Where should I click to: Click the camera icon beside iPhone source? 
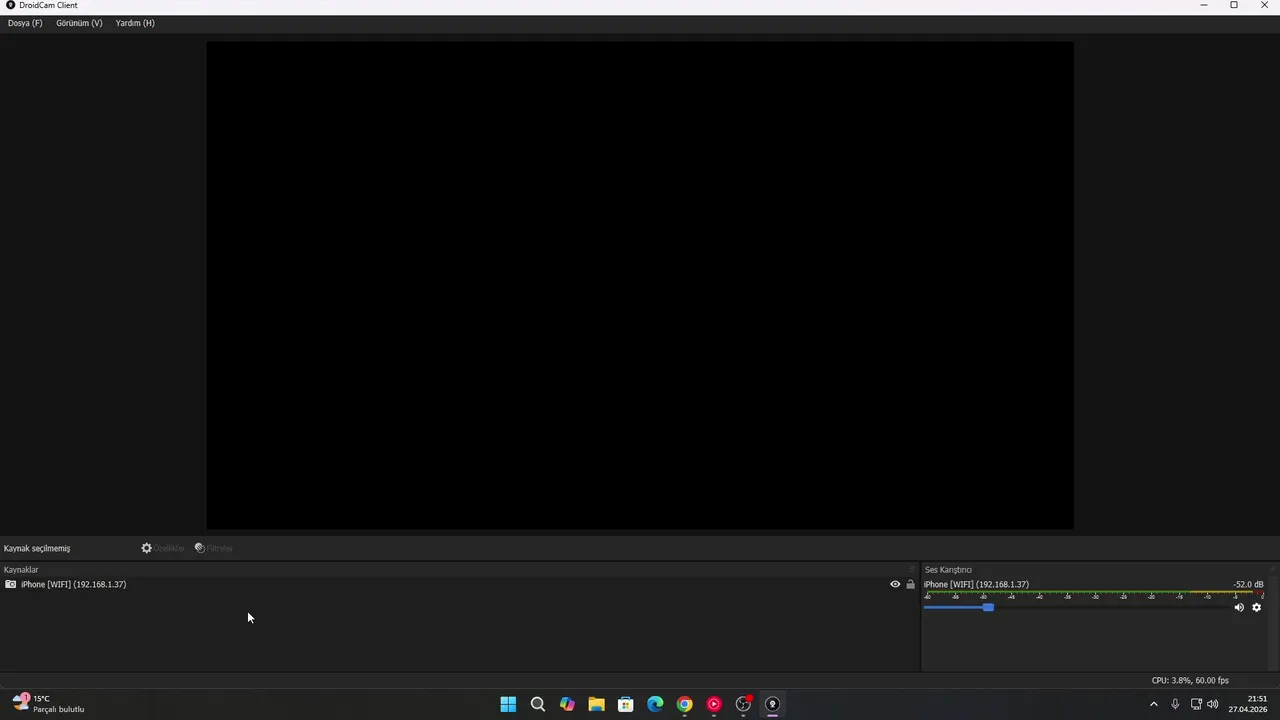tap(11, 584)
